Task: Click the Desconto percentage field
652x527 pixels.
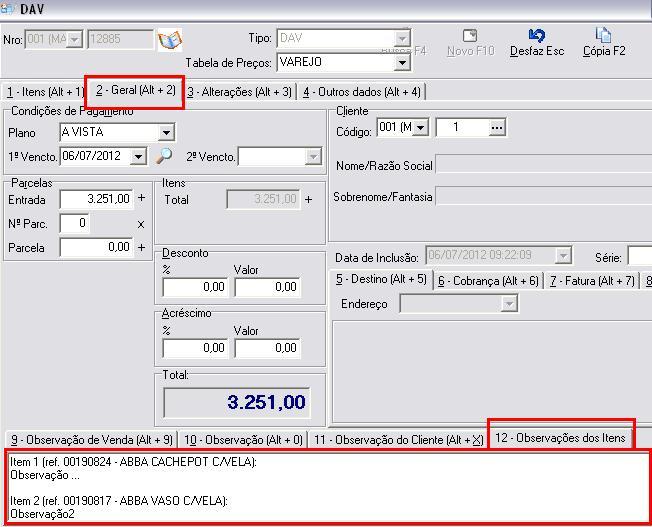Action: coord(195,287)
